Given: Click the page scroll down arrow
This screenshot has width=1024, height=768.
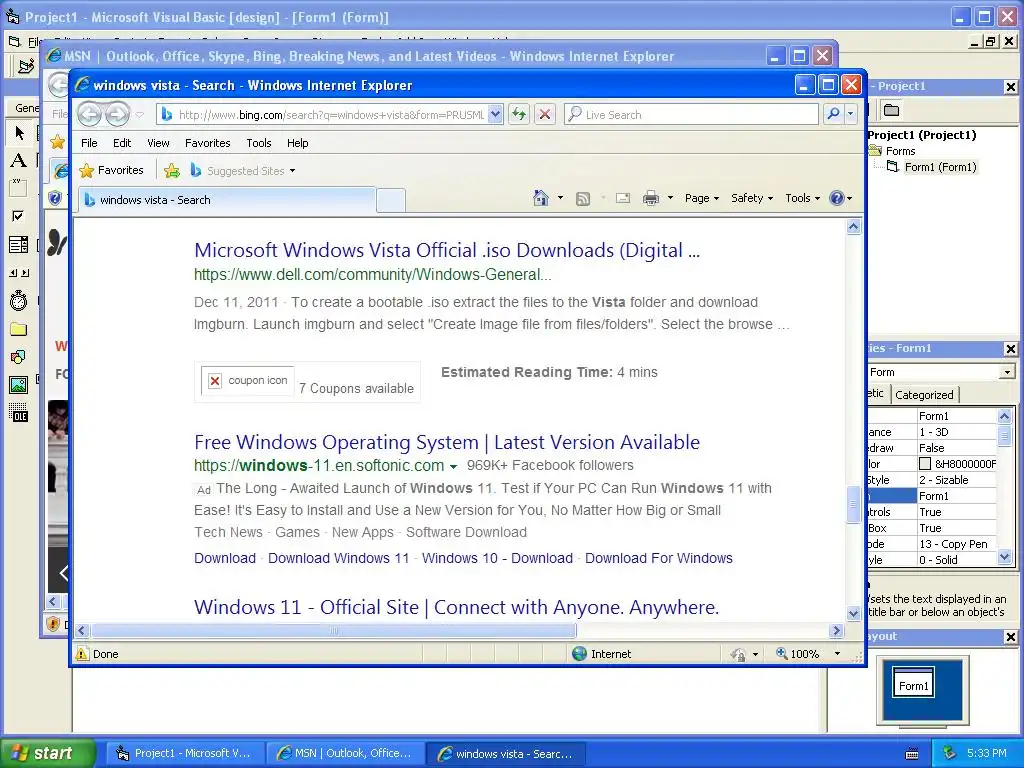Looking at the screenshot, I should (x=853, y=613).
